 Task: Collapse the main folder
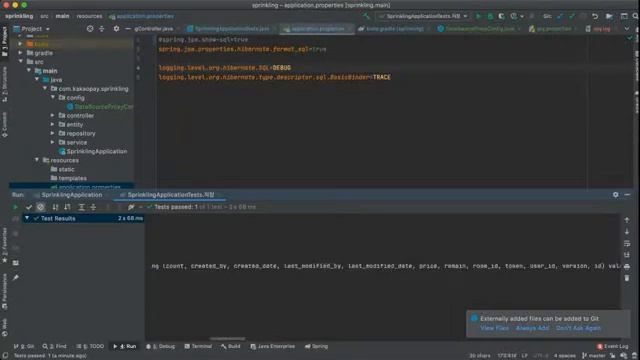29,71
